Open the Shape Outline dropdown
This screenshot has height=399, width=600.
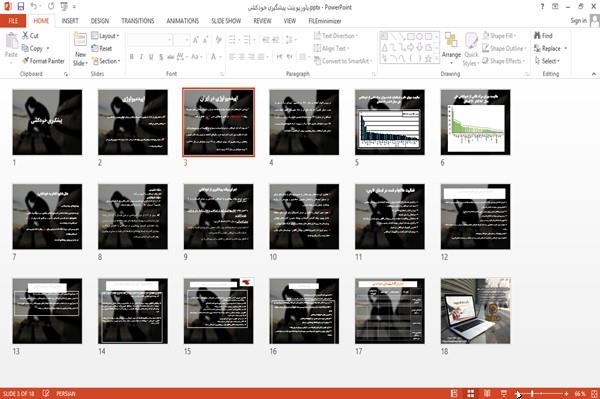click(x=504, y=48)
